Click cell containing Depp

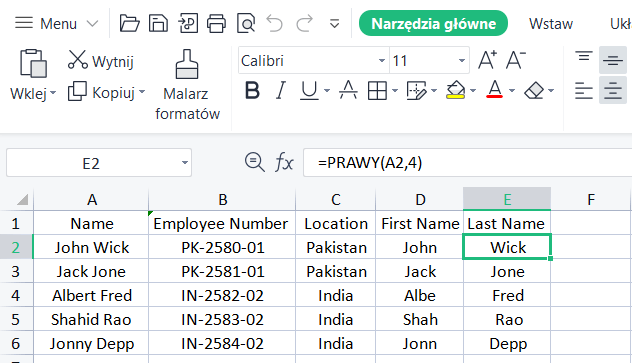click(507, 343)
